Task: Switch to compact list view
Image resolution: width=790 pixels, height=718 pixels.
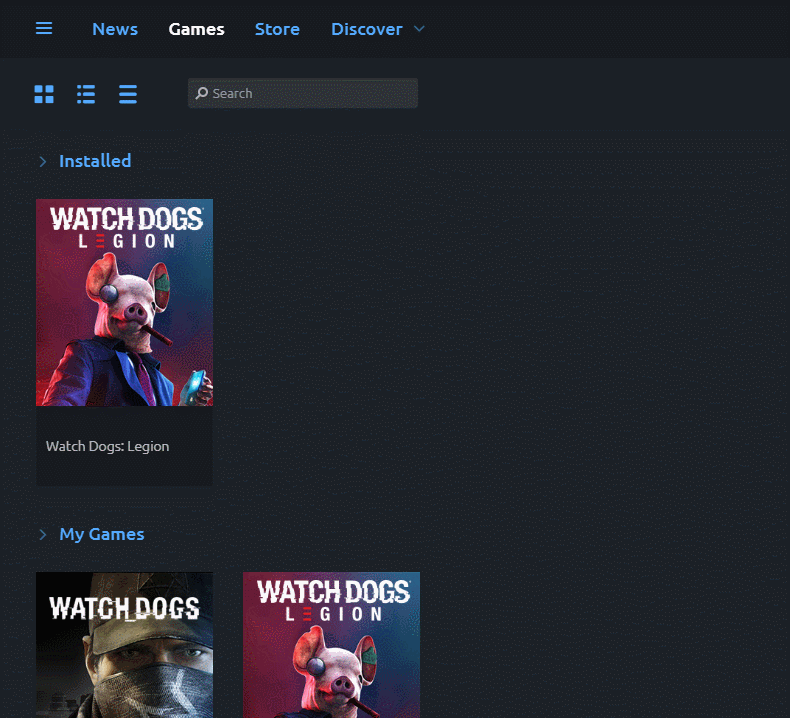Action: click(x=128, y=94)
